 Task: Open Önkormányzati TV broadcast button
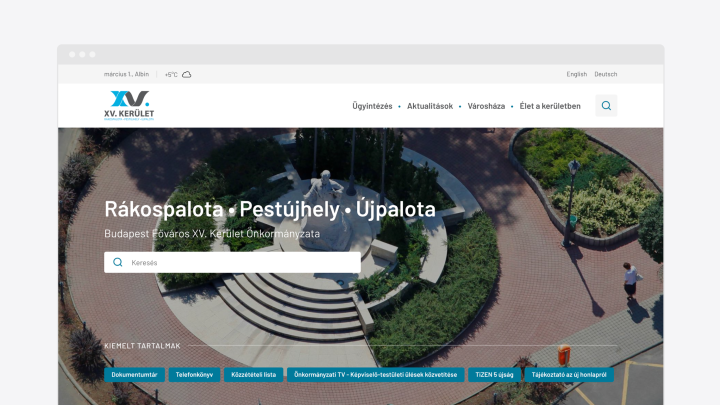[x=376, y=375]
